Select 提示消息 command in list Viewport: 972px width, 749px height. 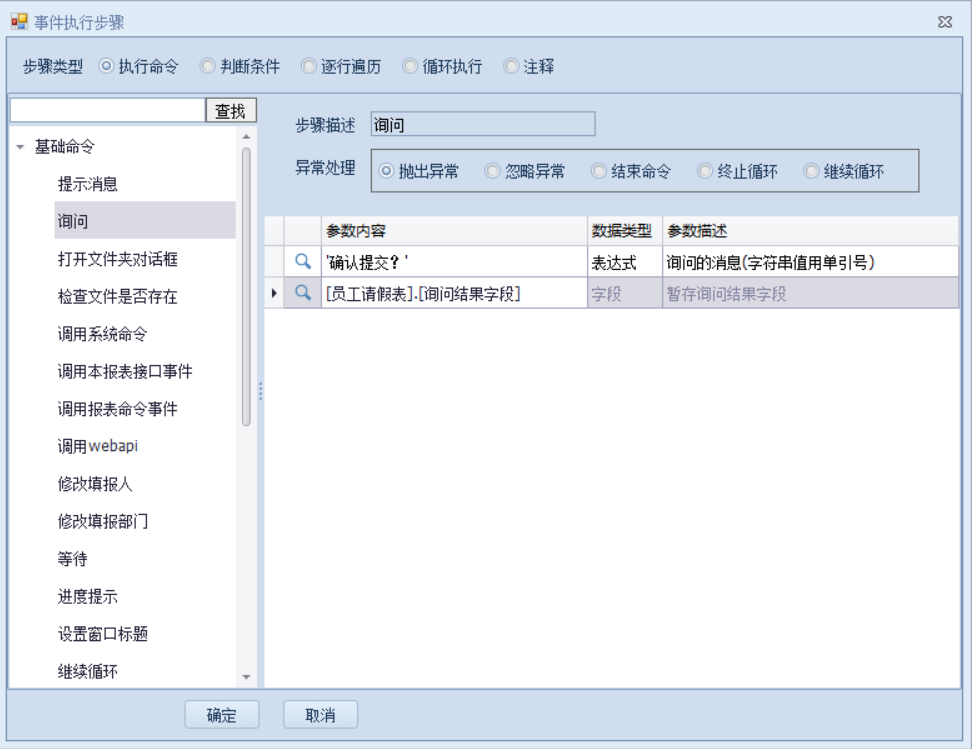coord(88,184)
